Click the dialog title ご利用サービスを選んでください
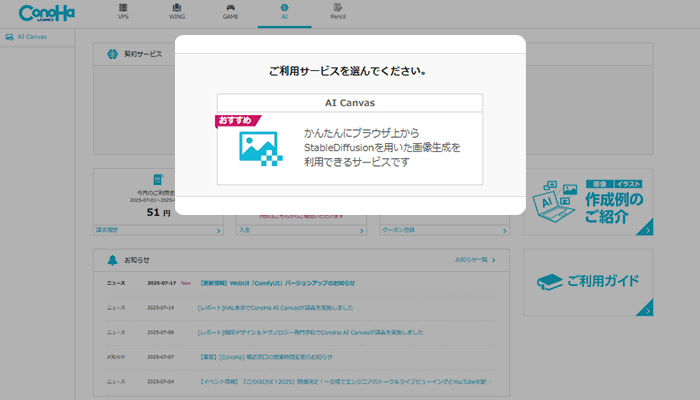Screen dimensions: 700x400 click(347, 71)
